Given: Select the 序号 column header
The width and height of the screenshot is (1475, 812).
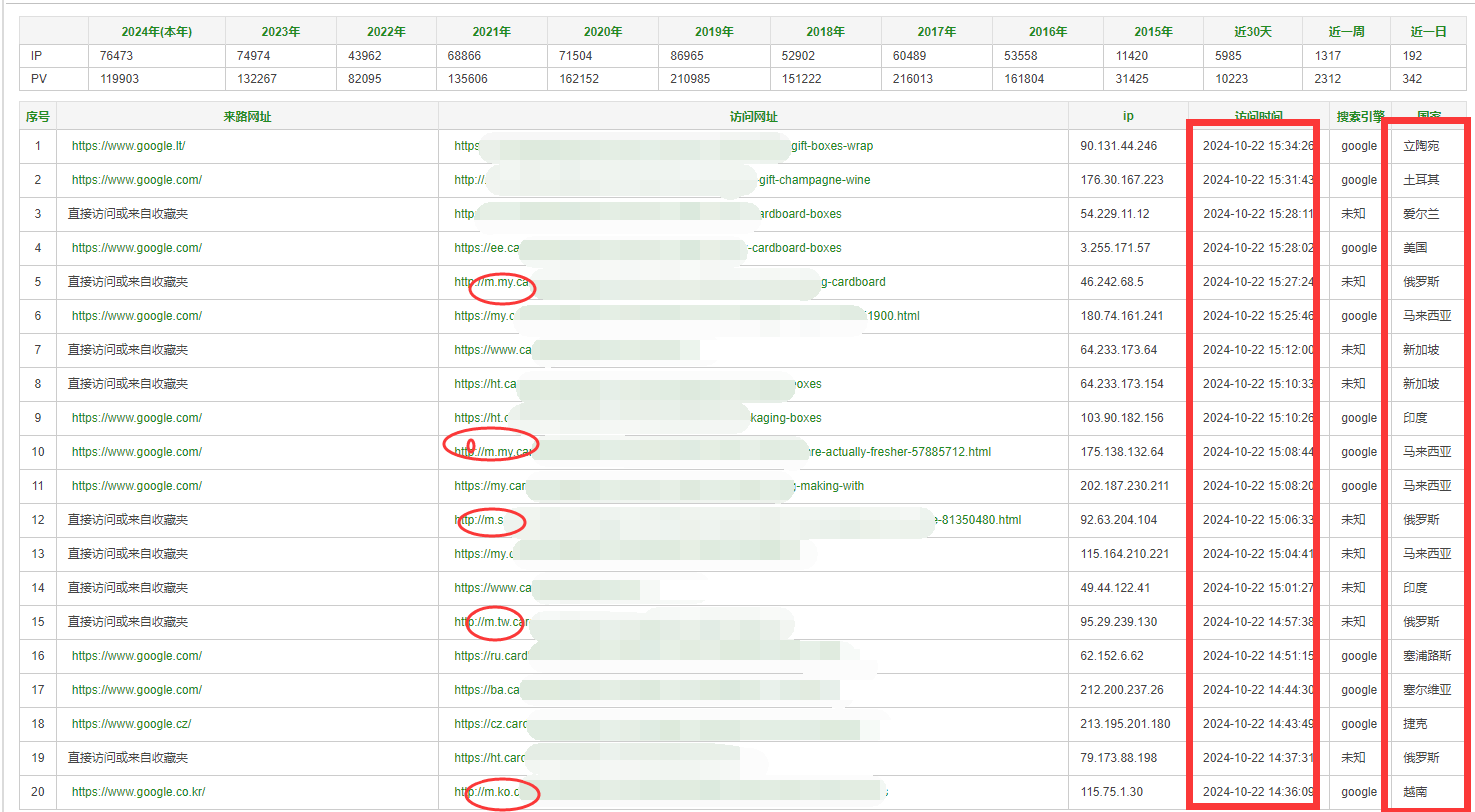Looking at the screenshot, I should click(38, 117).
